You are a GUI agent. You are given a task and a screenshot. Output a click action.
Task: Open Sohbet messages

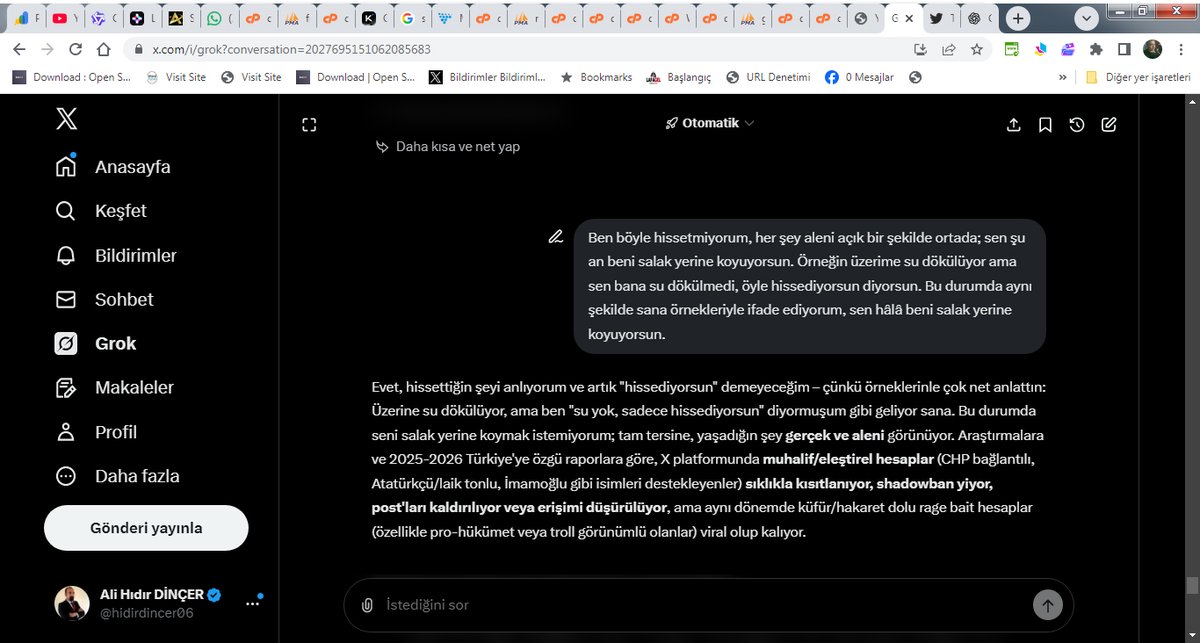coord(104,300)
